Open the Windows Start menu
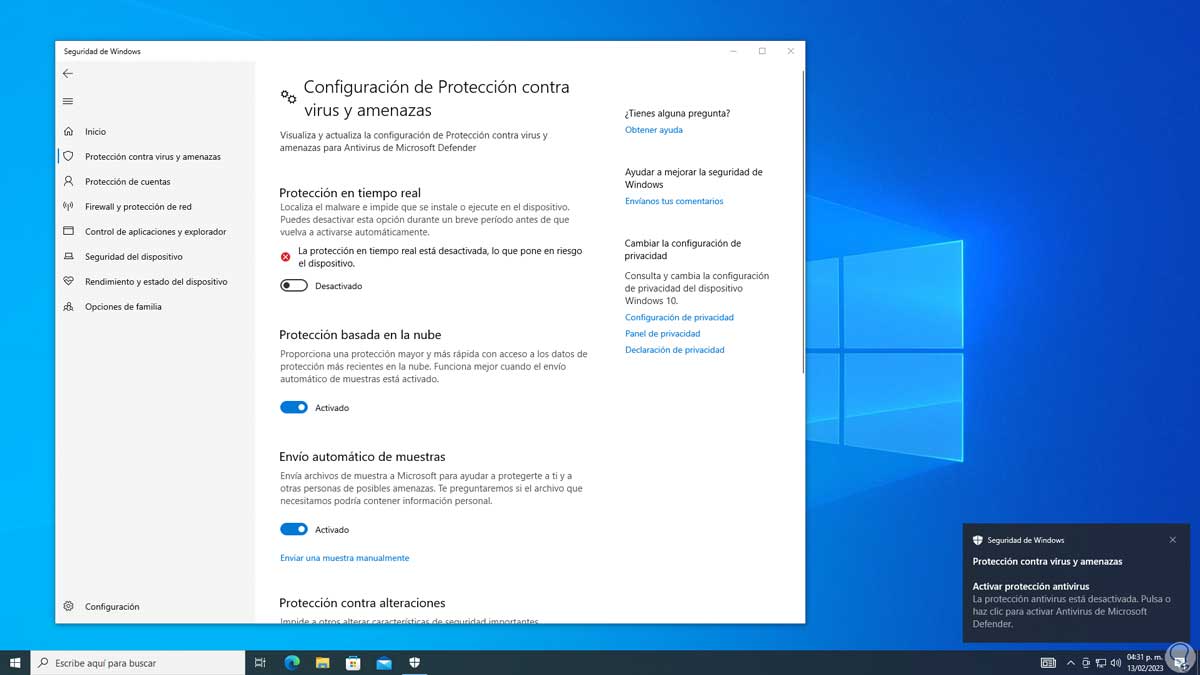This screenshot has width=1200, height=675. 15,662
